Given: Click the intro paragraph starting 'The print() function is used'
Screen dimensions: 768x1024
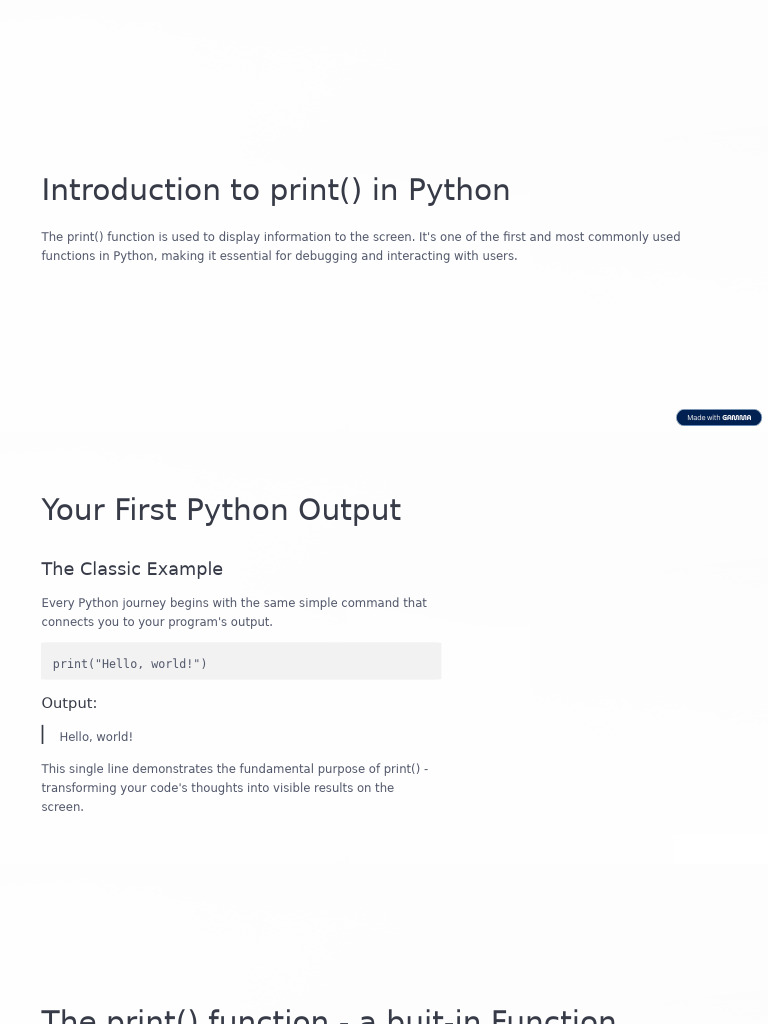Looking at the screenshot, I should click(x=360, y=246).
